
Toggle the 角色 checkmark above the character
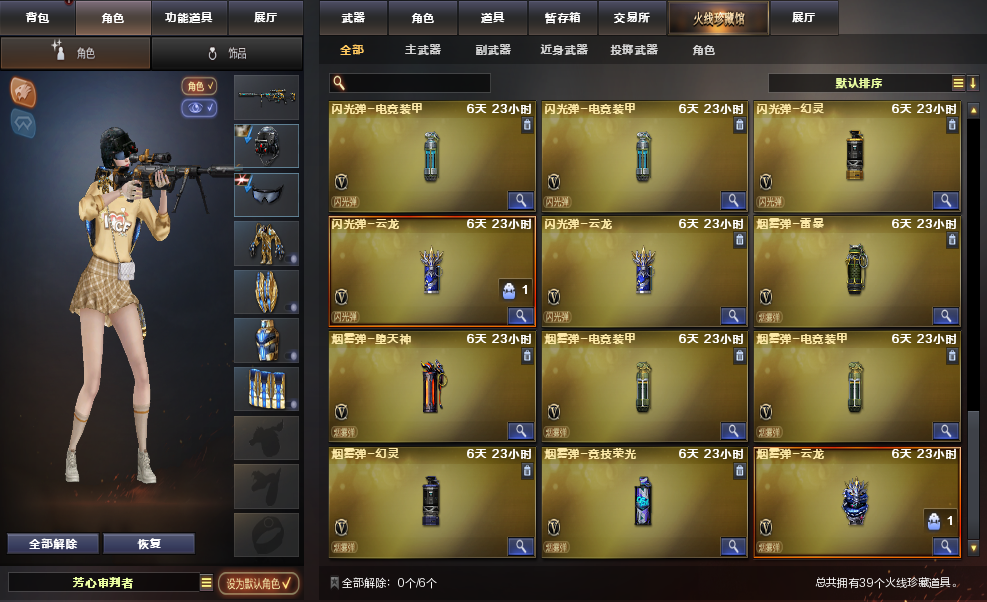[x=200, y=86]
